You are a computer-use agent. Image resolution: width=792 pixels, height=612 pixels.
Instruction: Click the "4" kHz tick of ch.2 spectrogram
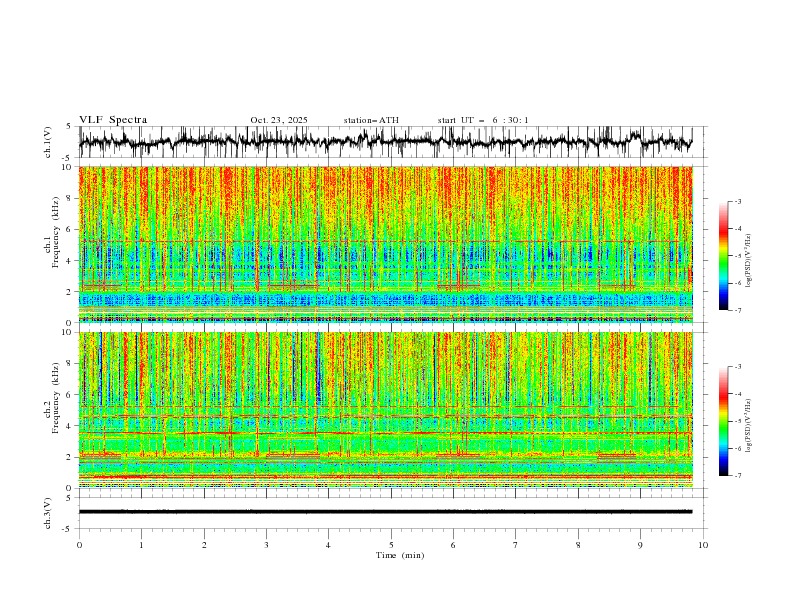[70, 426]
